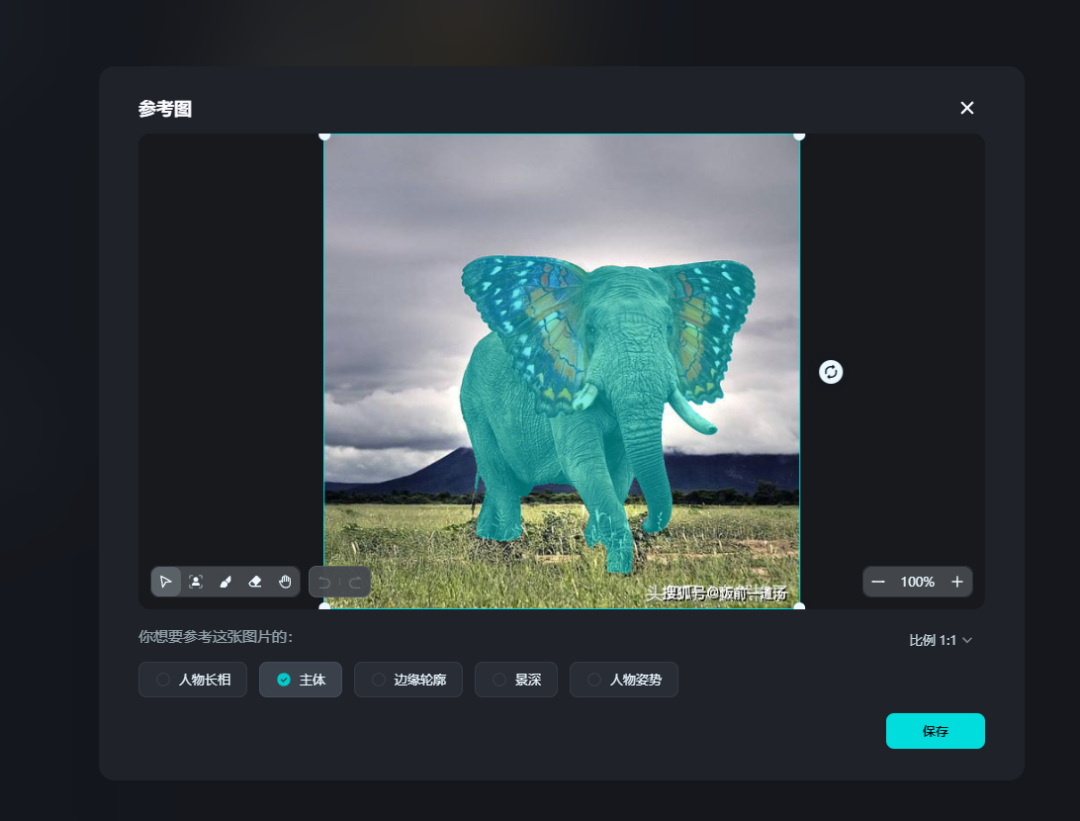Select the 人物长相 reference option
The width and height of the screenshot is (1080, 821).
tap(192, 679)
